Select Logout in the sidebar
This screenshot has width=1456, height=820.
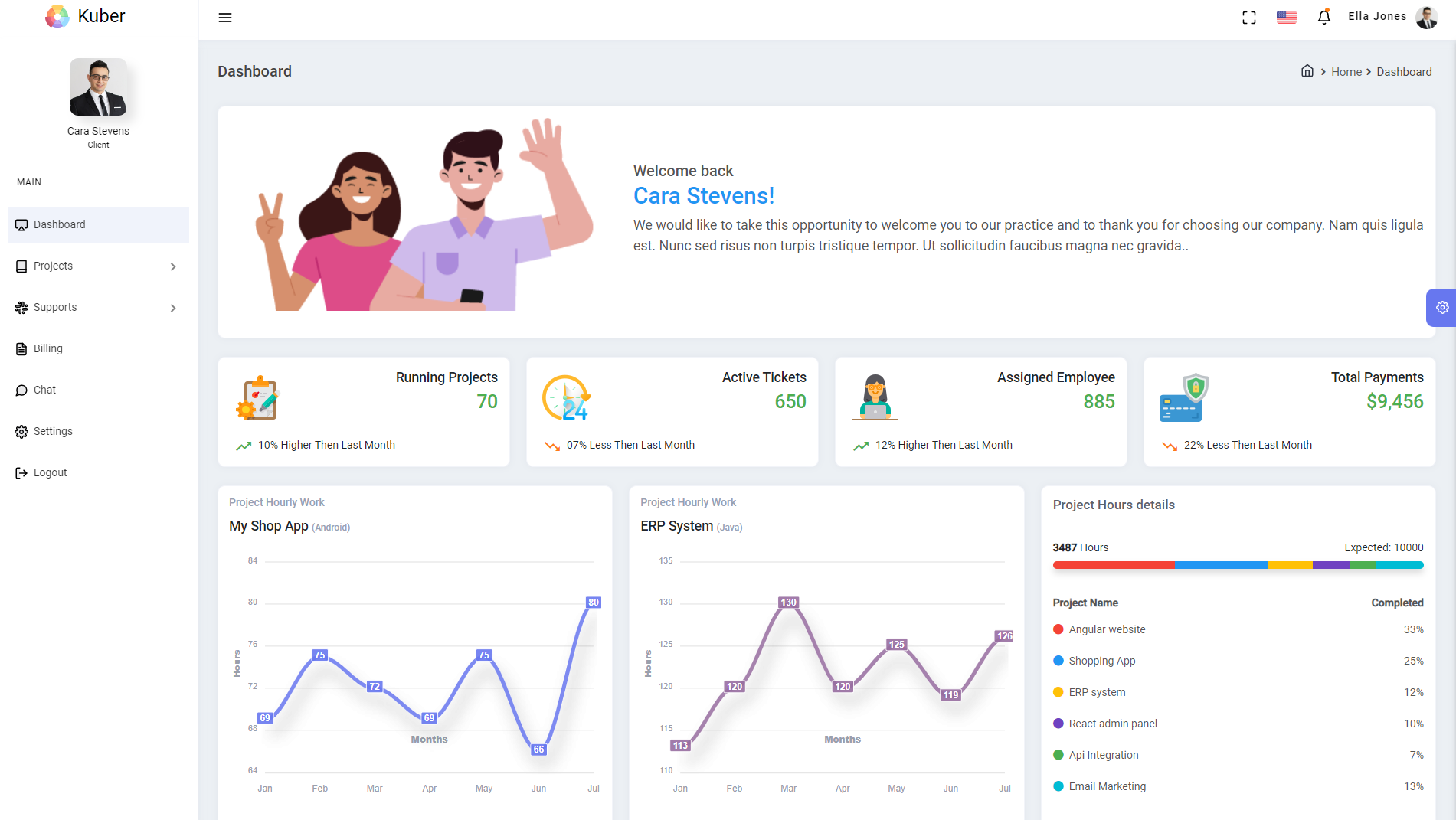click(x=98, y=473)
